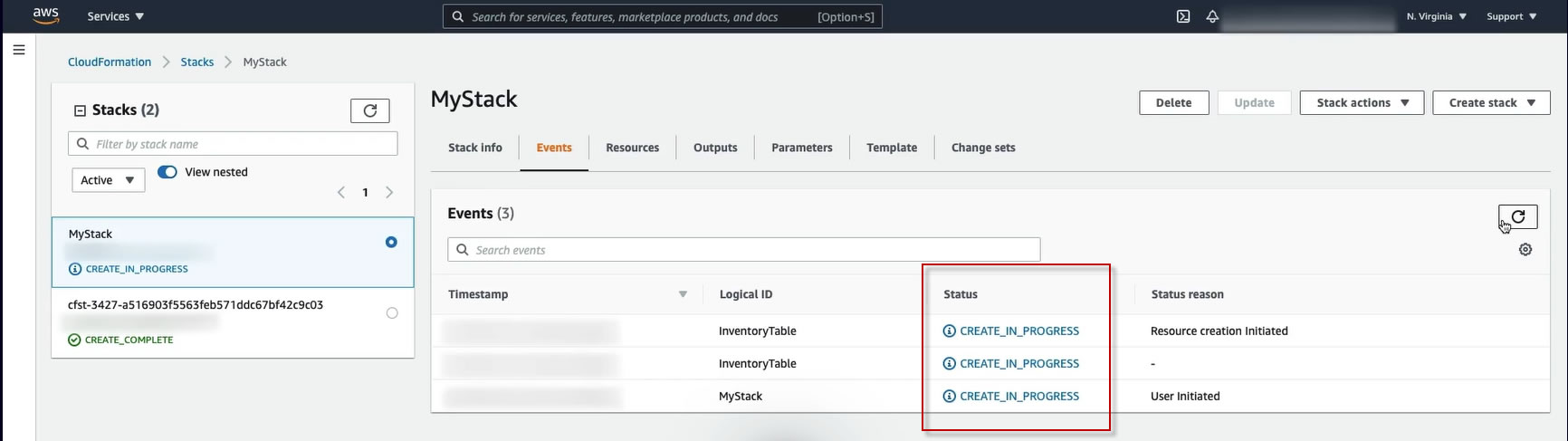1568x441 pixels.
Task: Select the cfst-3427 stack radio button
Action: click(x=392, y=313)
